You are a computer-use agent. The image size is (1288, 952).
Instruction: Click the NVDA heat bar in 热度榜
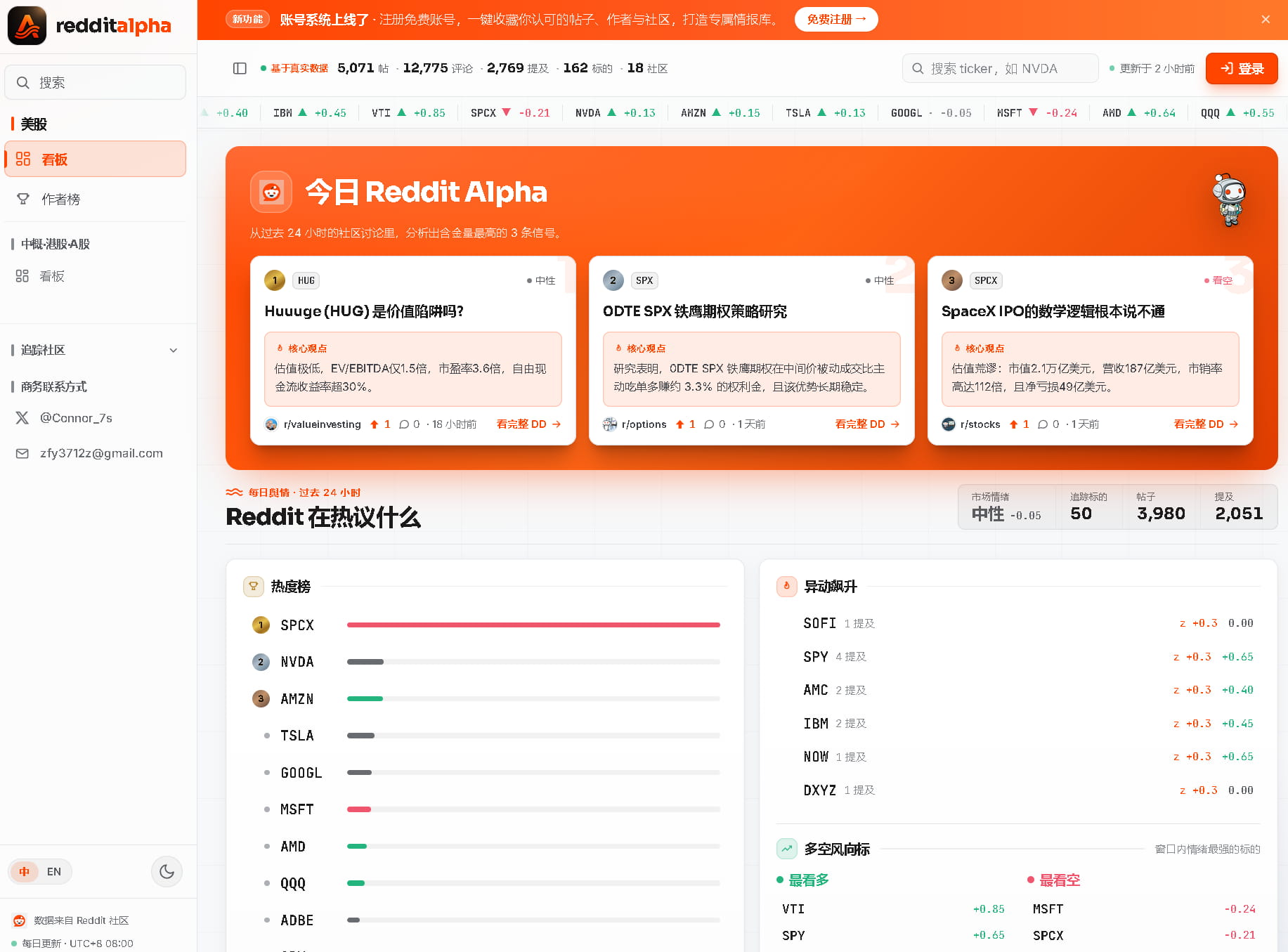click(x=533, y=662)
